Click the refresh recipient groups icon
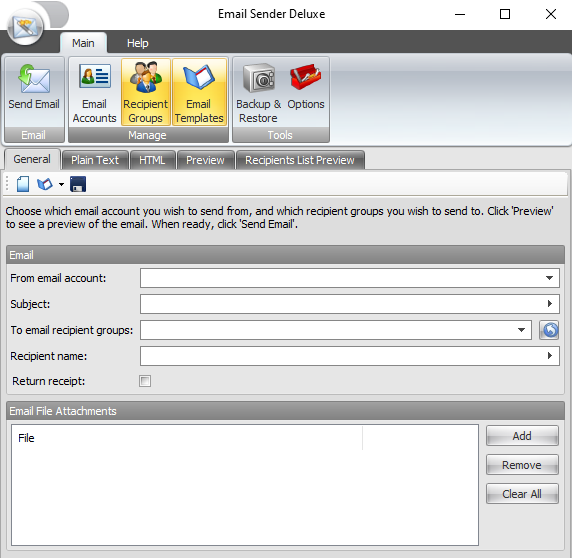Viewport: 572px width, 558px height. coord(549,330)
